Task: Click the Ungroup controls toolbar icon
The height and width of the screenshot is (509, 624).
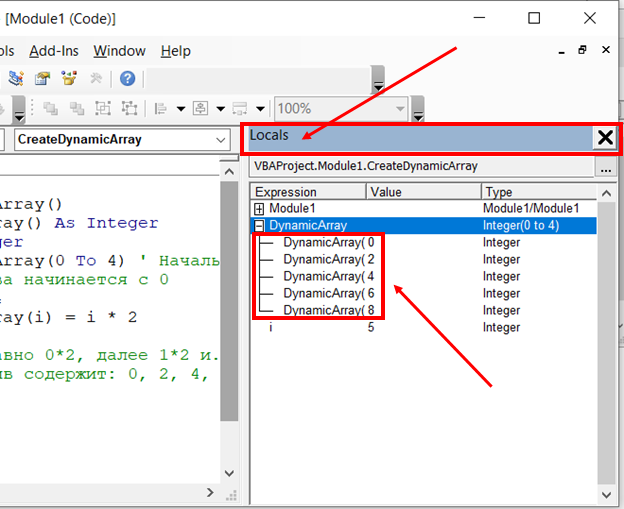Action: [x=129, y=108]
